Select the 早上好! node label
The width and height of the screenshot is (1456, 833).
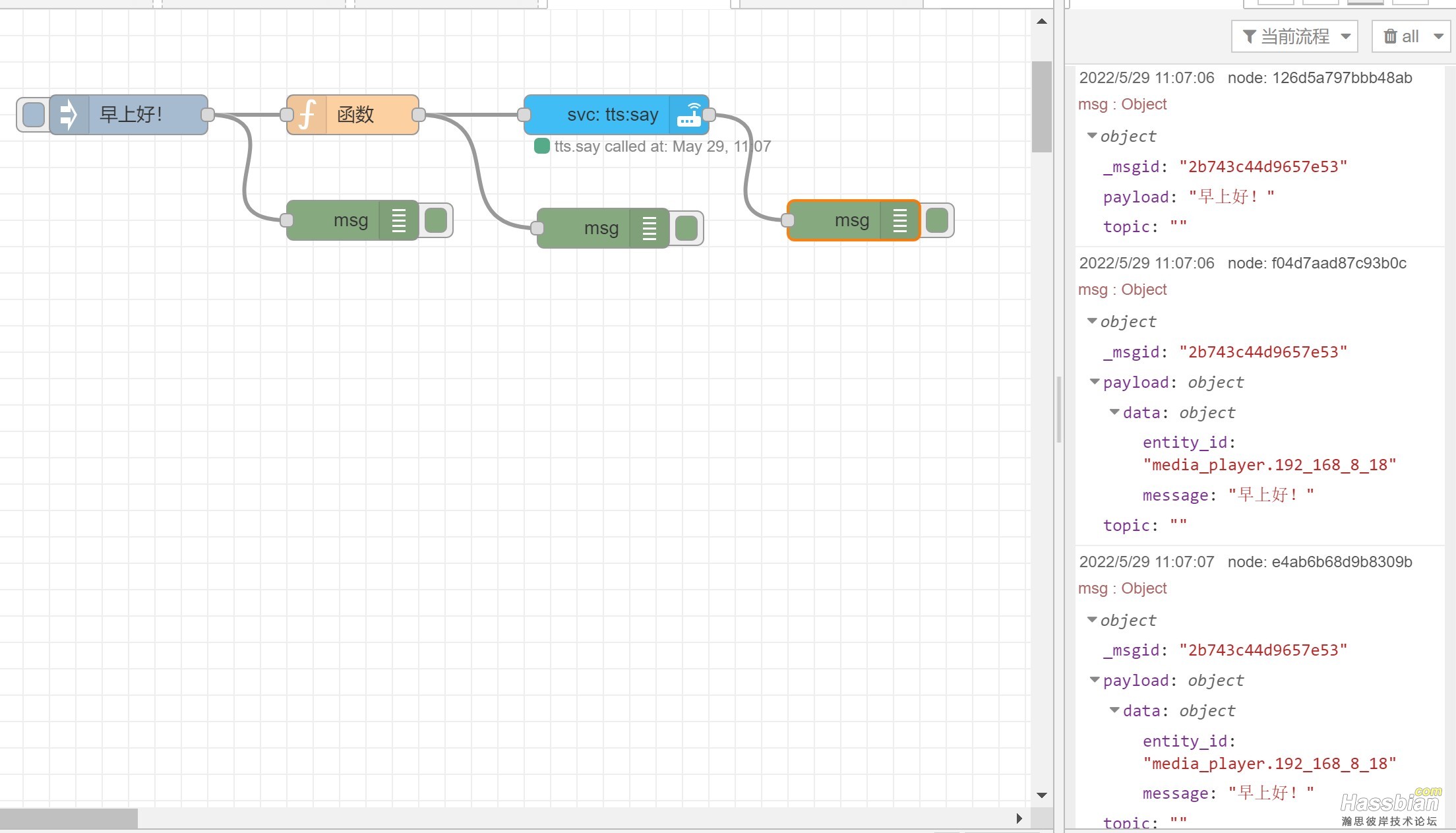(x=131, y=115)
